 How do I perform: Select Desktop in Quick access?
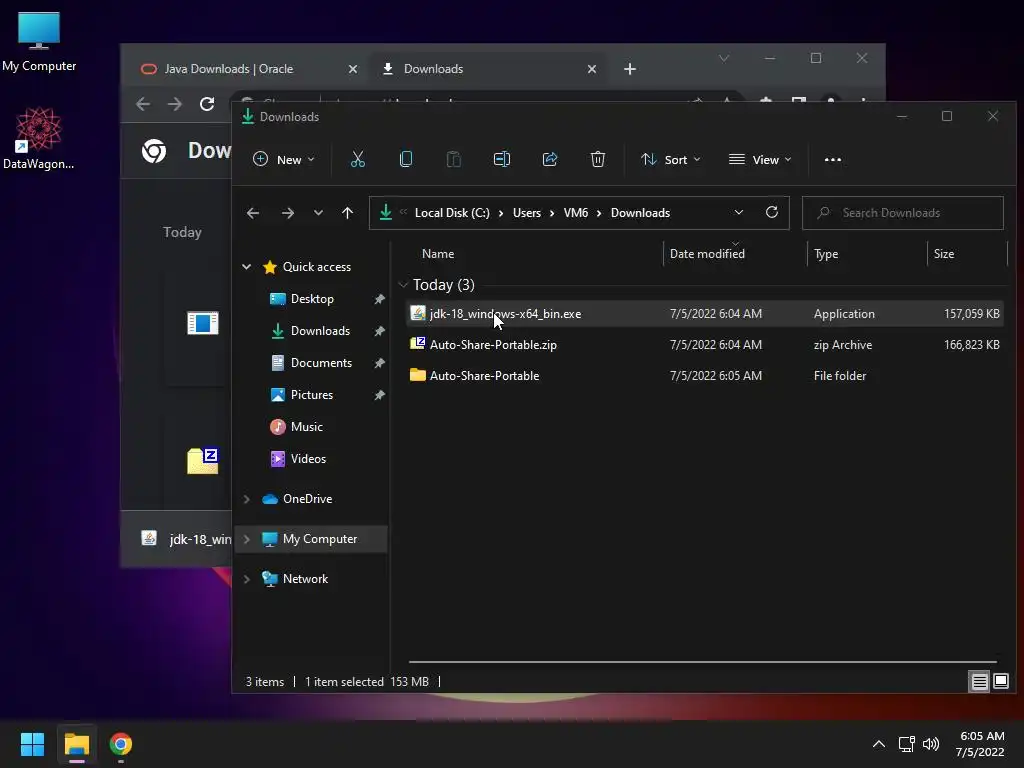pos(312,298)
